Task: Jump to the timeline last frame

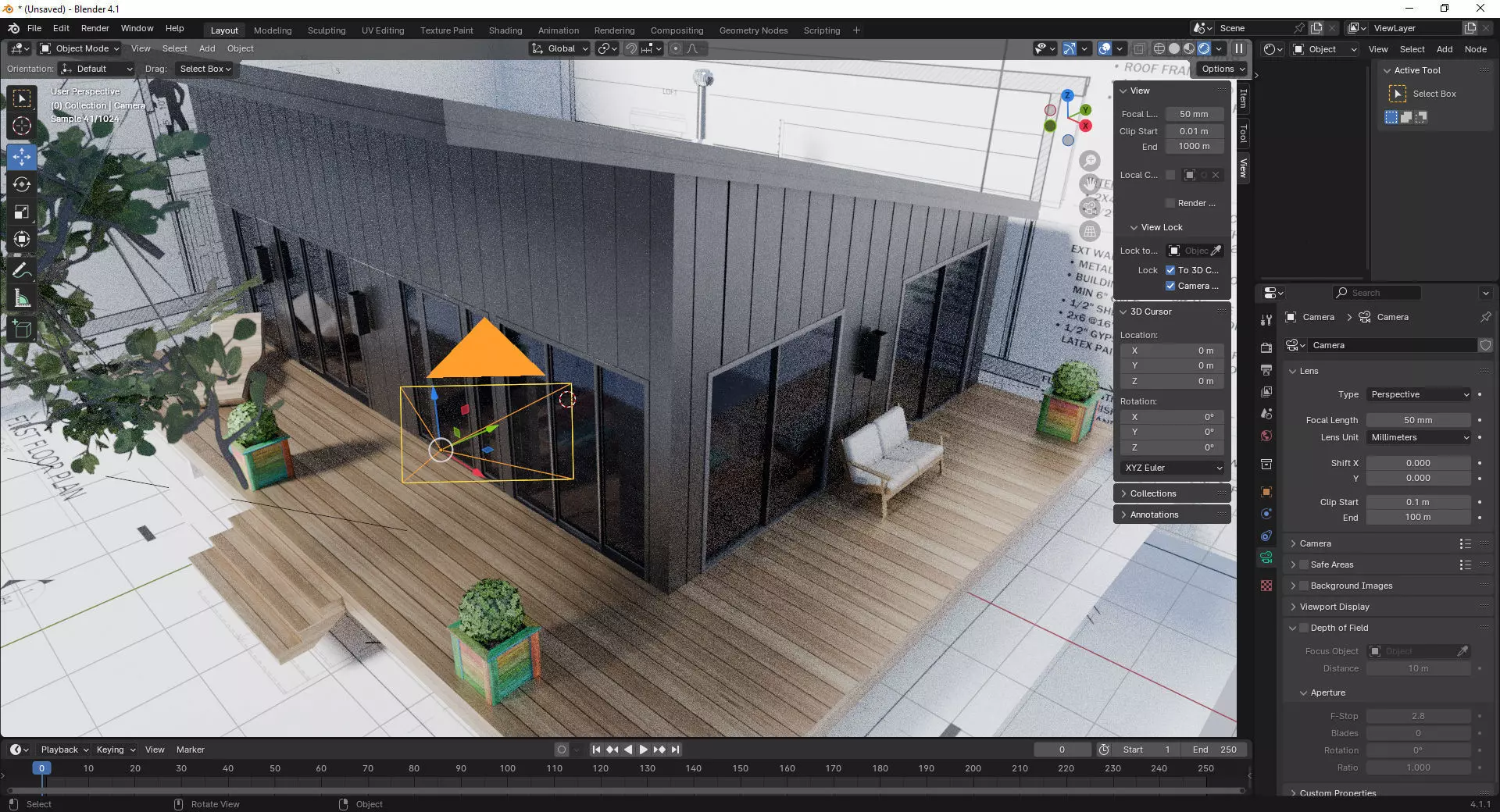Action: 676,750
